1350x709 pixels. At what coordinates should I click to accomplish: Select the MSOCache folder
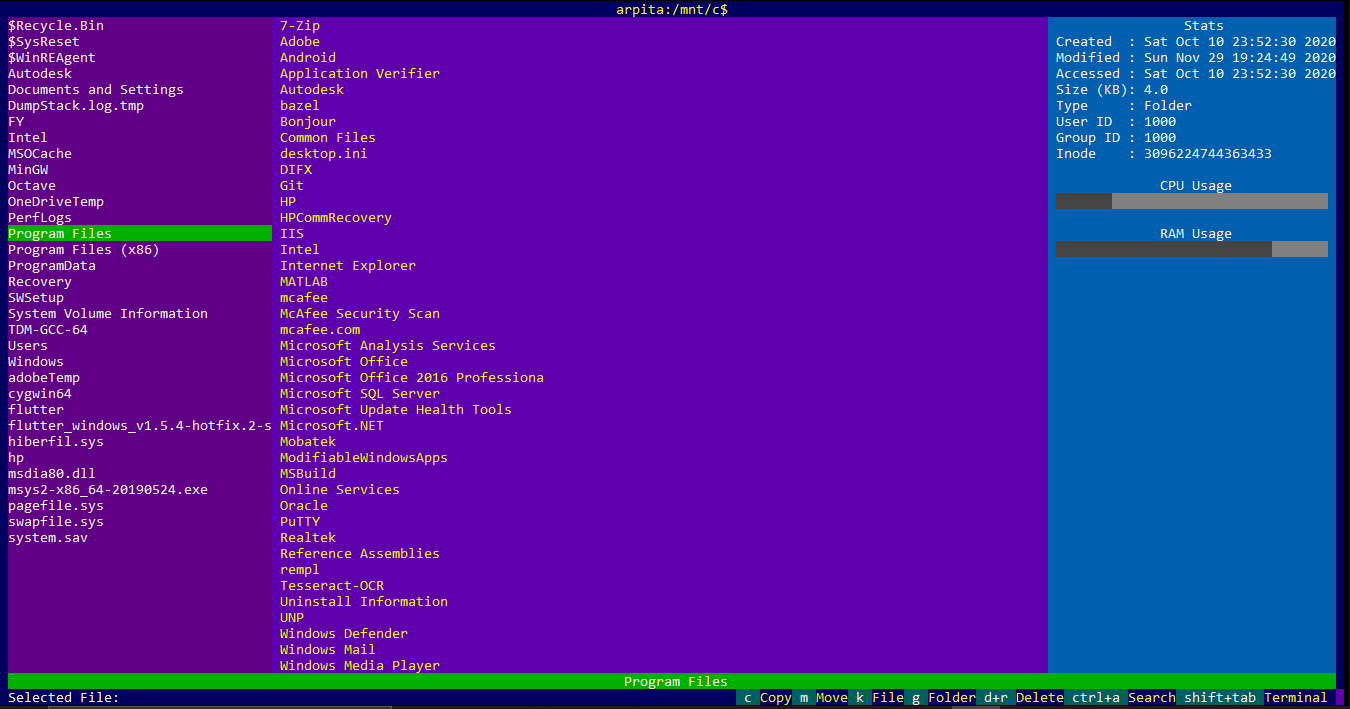click(x=40, y=153)
